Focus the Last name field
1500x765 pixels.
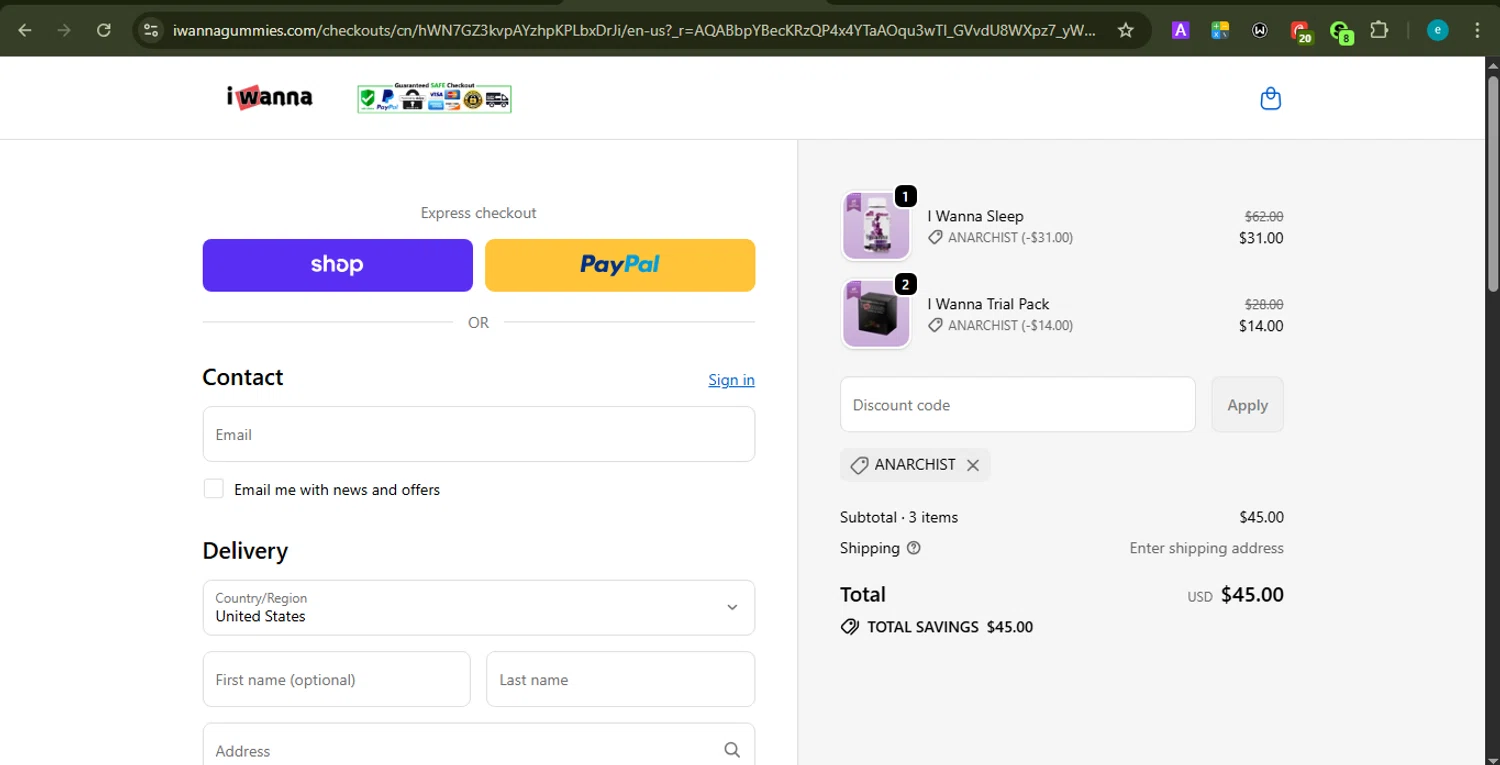pos(620,679)
